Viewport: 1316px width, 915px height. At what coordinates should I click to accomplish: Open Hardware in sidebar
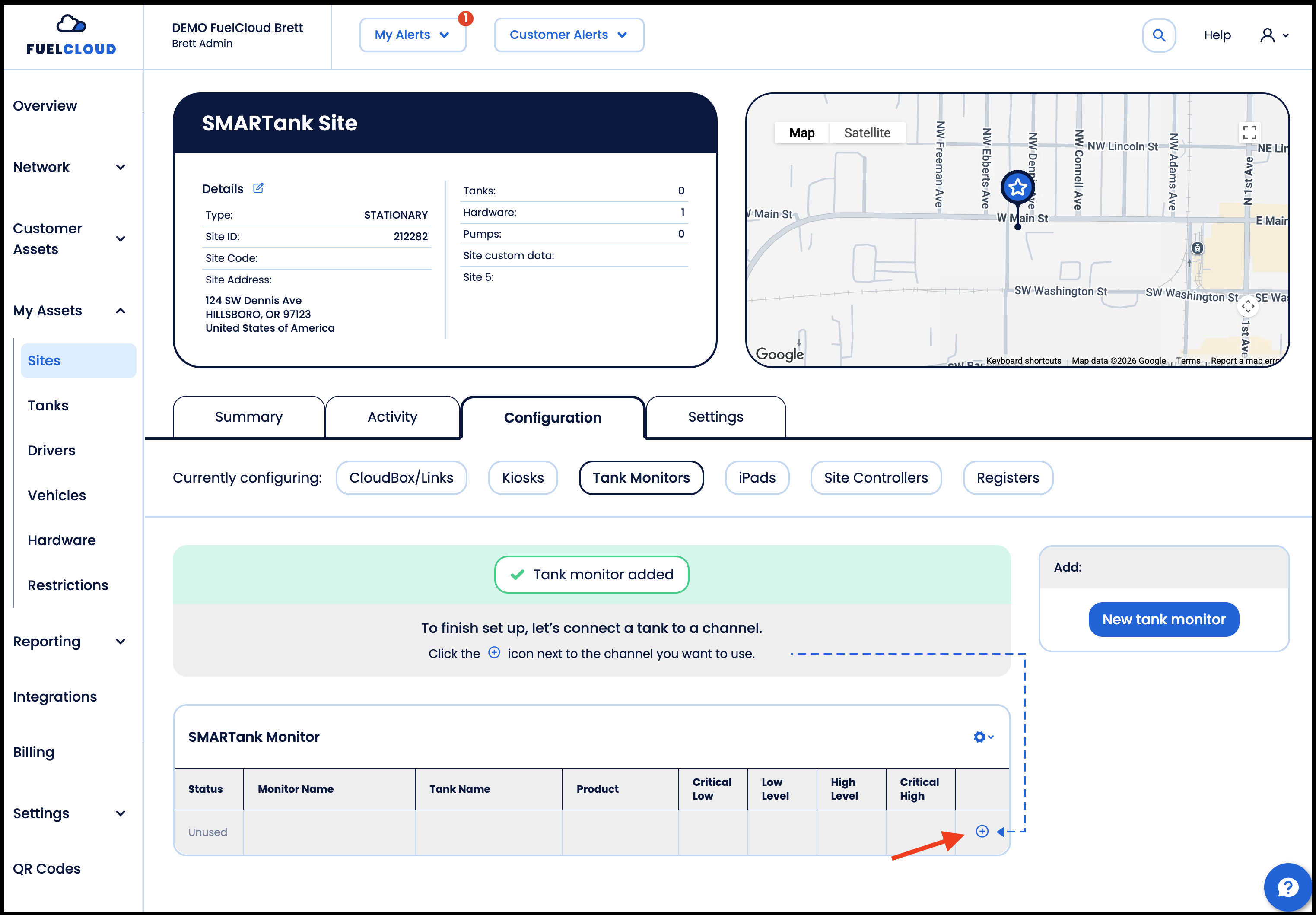point(62,540)
